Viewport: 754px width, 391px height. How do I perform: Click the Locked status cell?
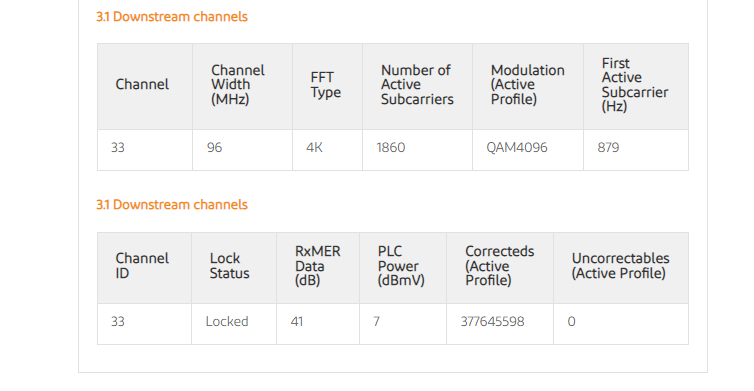(226, 321)
